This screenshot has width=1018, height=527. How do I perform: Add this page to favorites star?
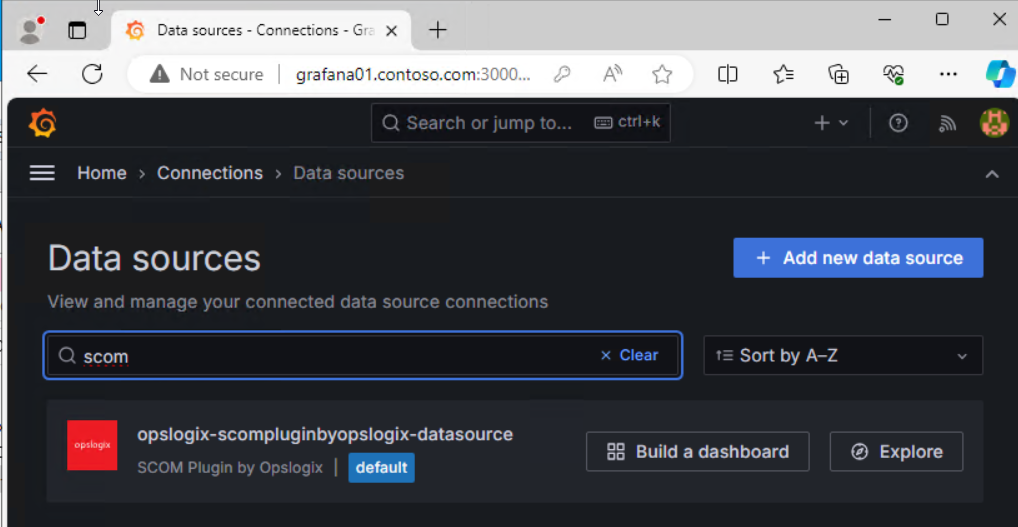pos(662,74)
